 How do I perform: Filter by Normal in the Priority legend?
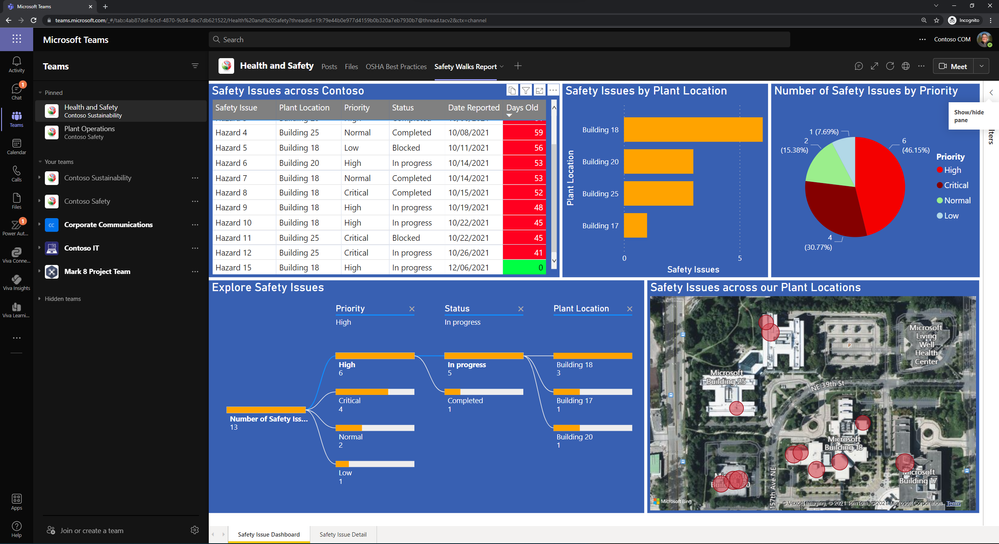click(954, 201)
